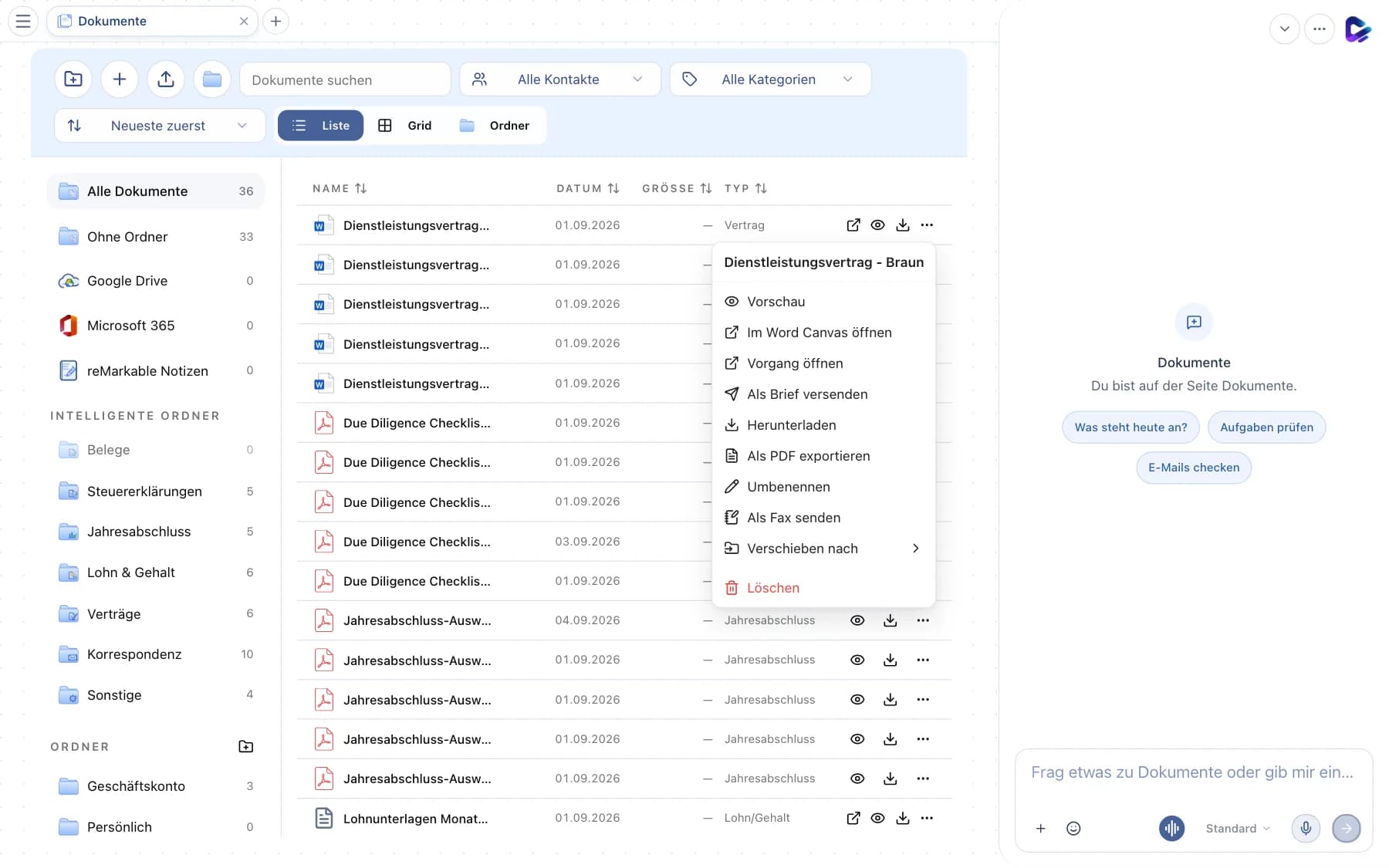Viewport: 1389px width, 868px height.
Task: Click Aufgaben prüfen suggestion
Action: pyautogui.click(x=1266, y=427)
